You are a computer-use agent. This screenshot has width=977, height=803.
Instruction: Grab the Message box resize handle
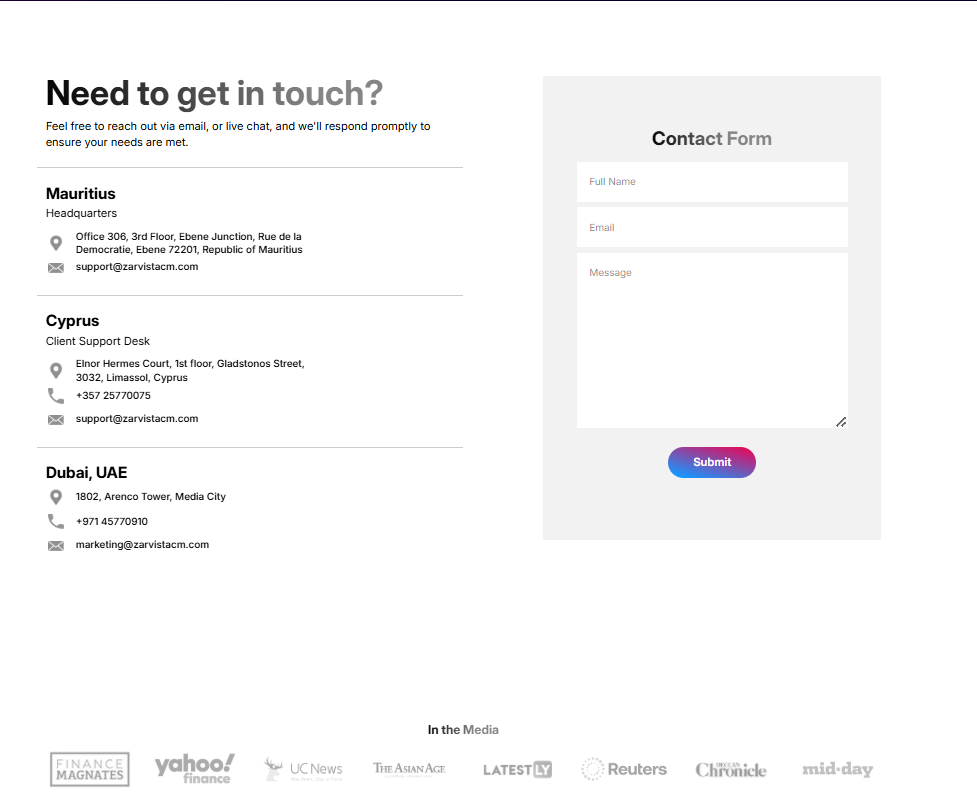841,422
